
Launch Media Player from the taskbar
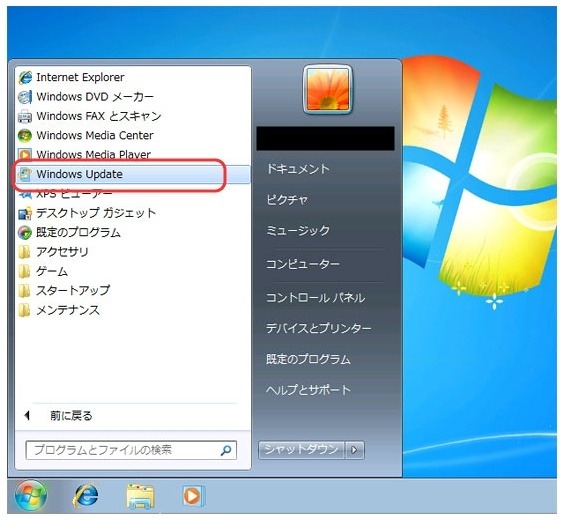tap(193, 496)
